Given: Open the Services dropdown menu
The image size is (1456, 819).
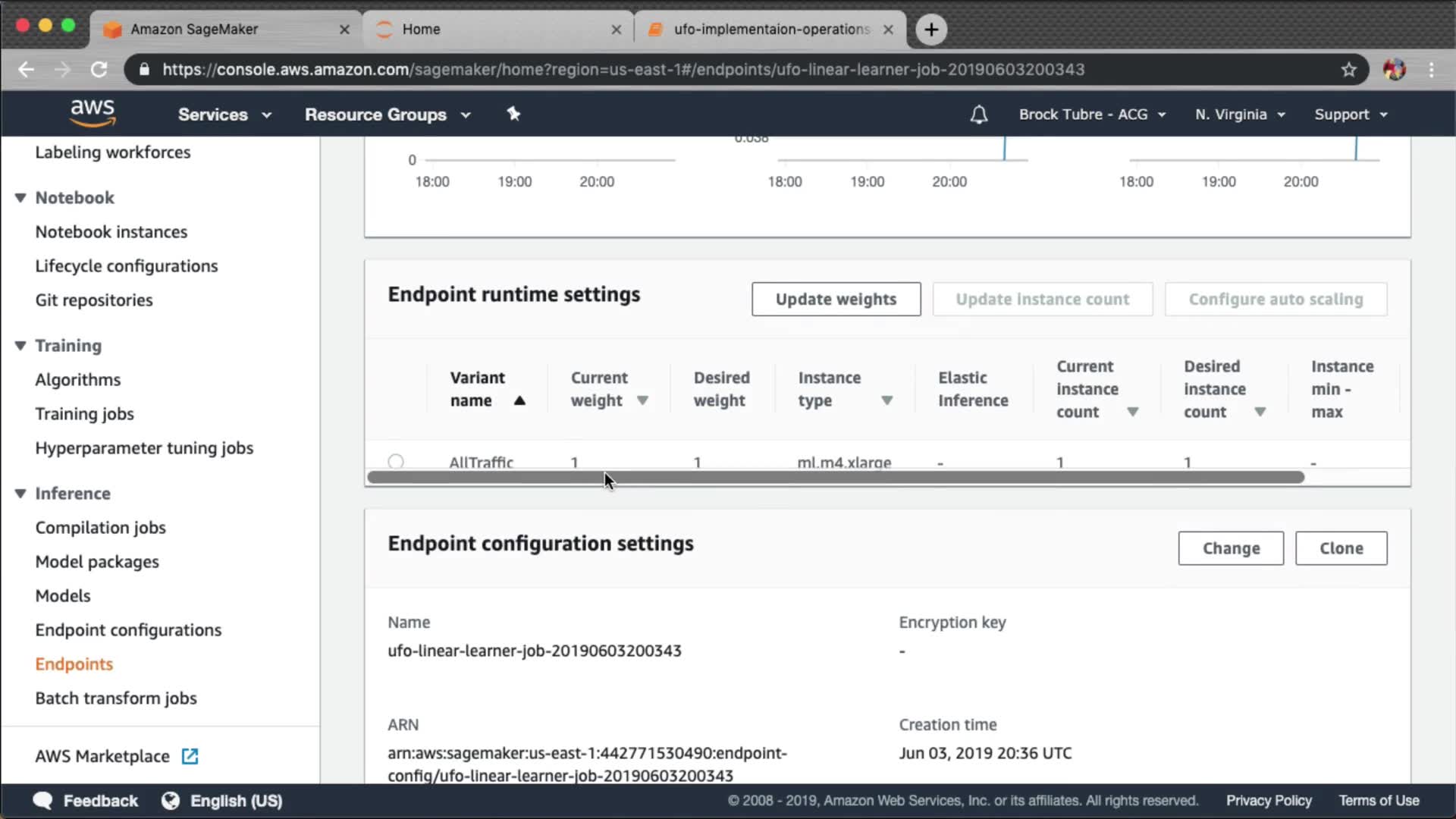Looking at the screenshot, I should pos(224,115).
